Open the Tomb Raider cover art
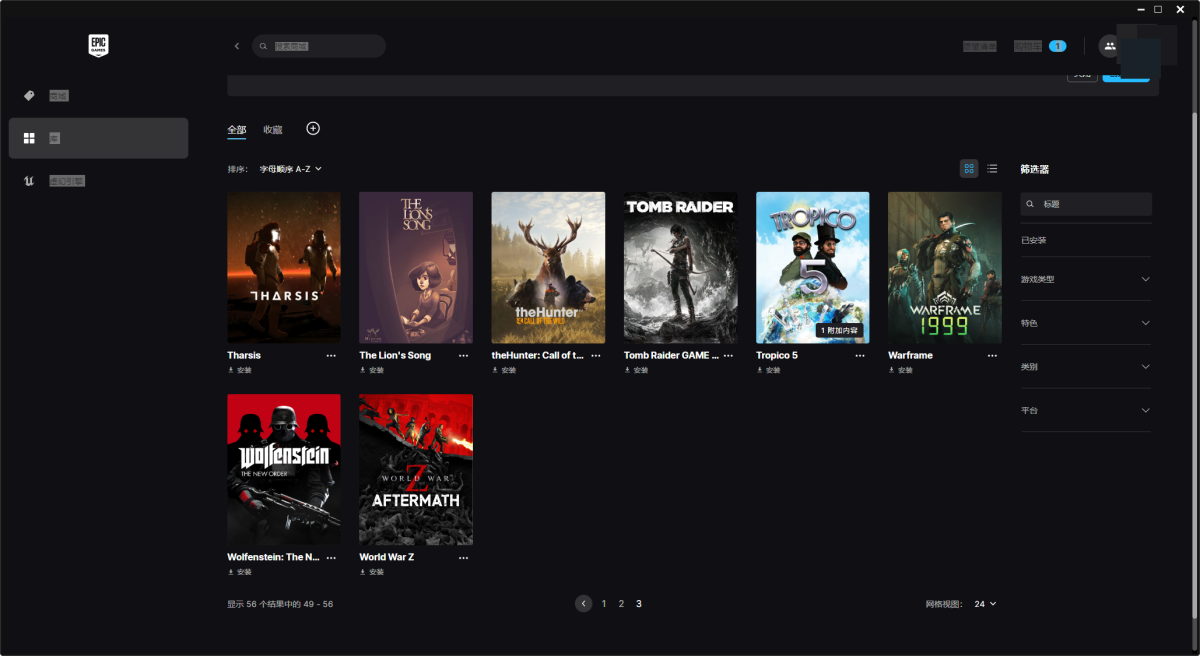 (681, 267)
